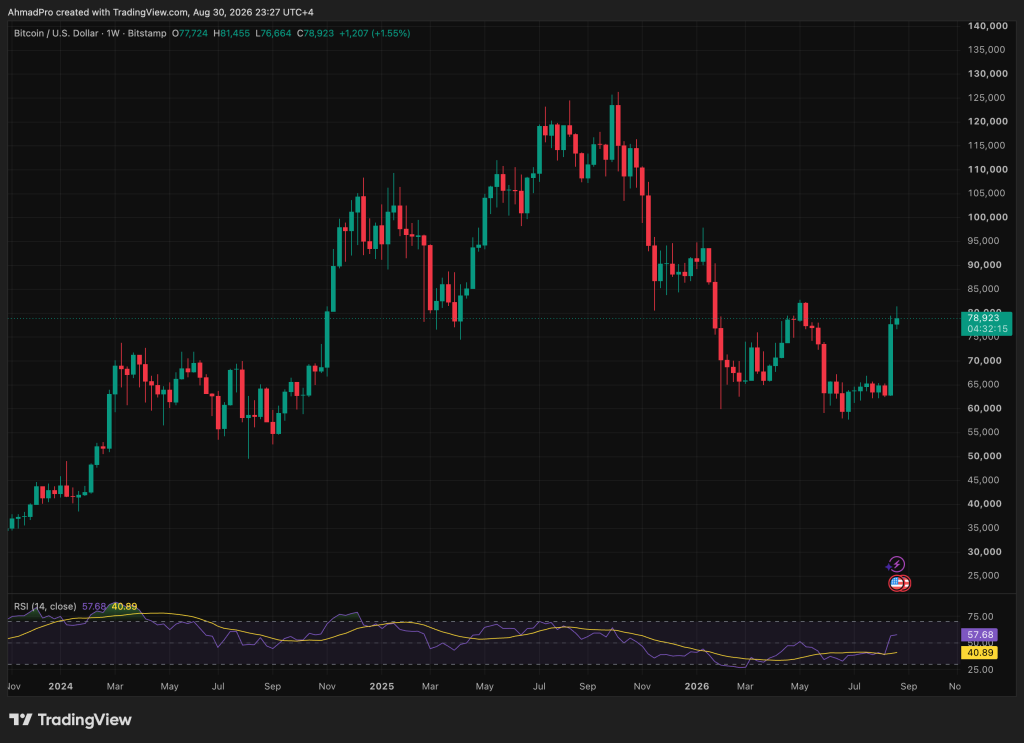Click the purple 57.68 RSI value tag

point(980,635)
